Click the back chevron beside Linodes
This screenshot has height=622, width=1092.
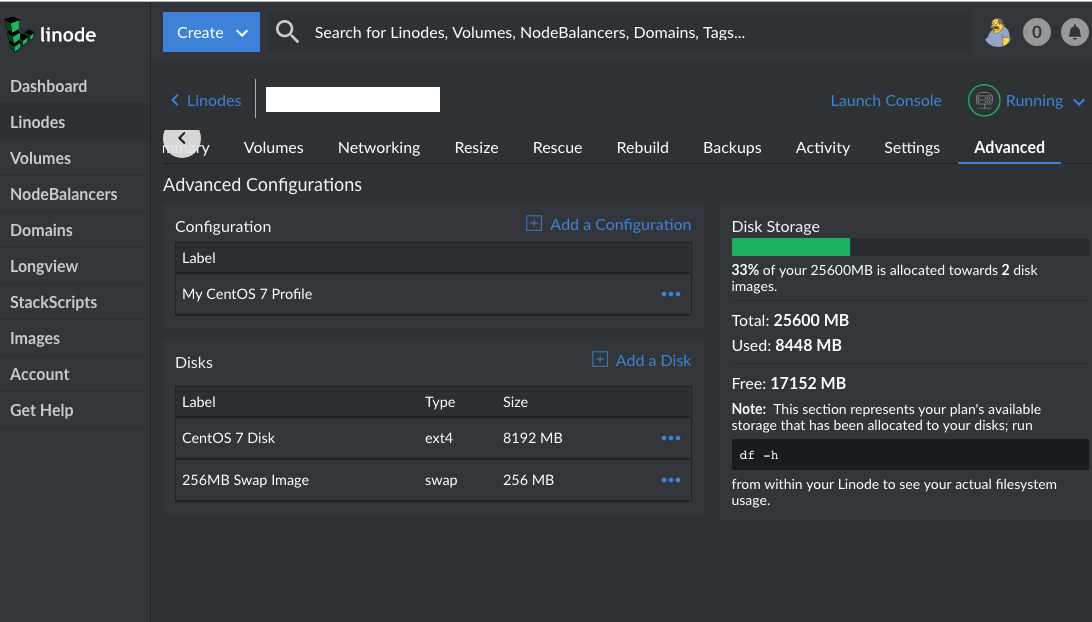[x=175, y=100]
